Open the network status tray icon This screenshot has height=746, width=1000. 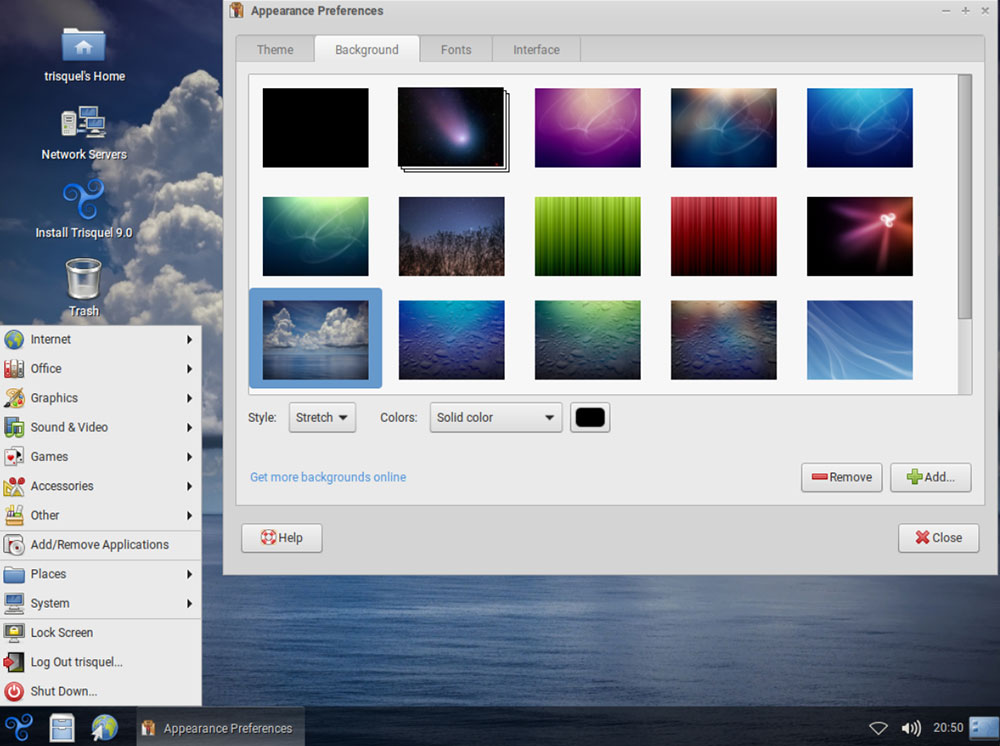(x=878, y=728)
